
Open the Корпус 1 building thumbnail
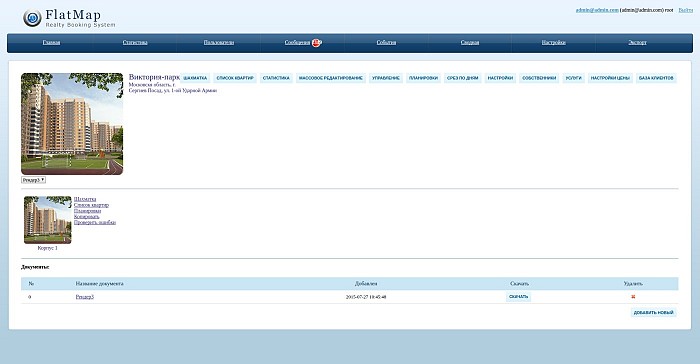click(48, 220)
